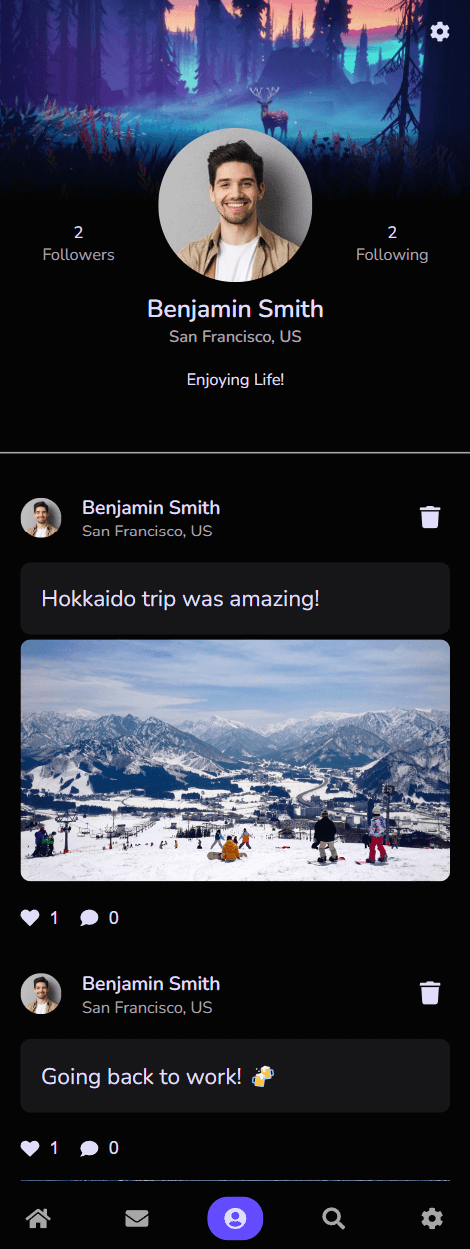
Task: Open settings gear on cover photo
Action: pos(440,32)
